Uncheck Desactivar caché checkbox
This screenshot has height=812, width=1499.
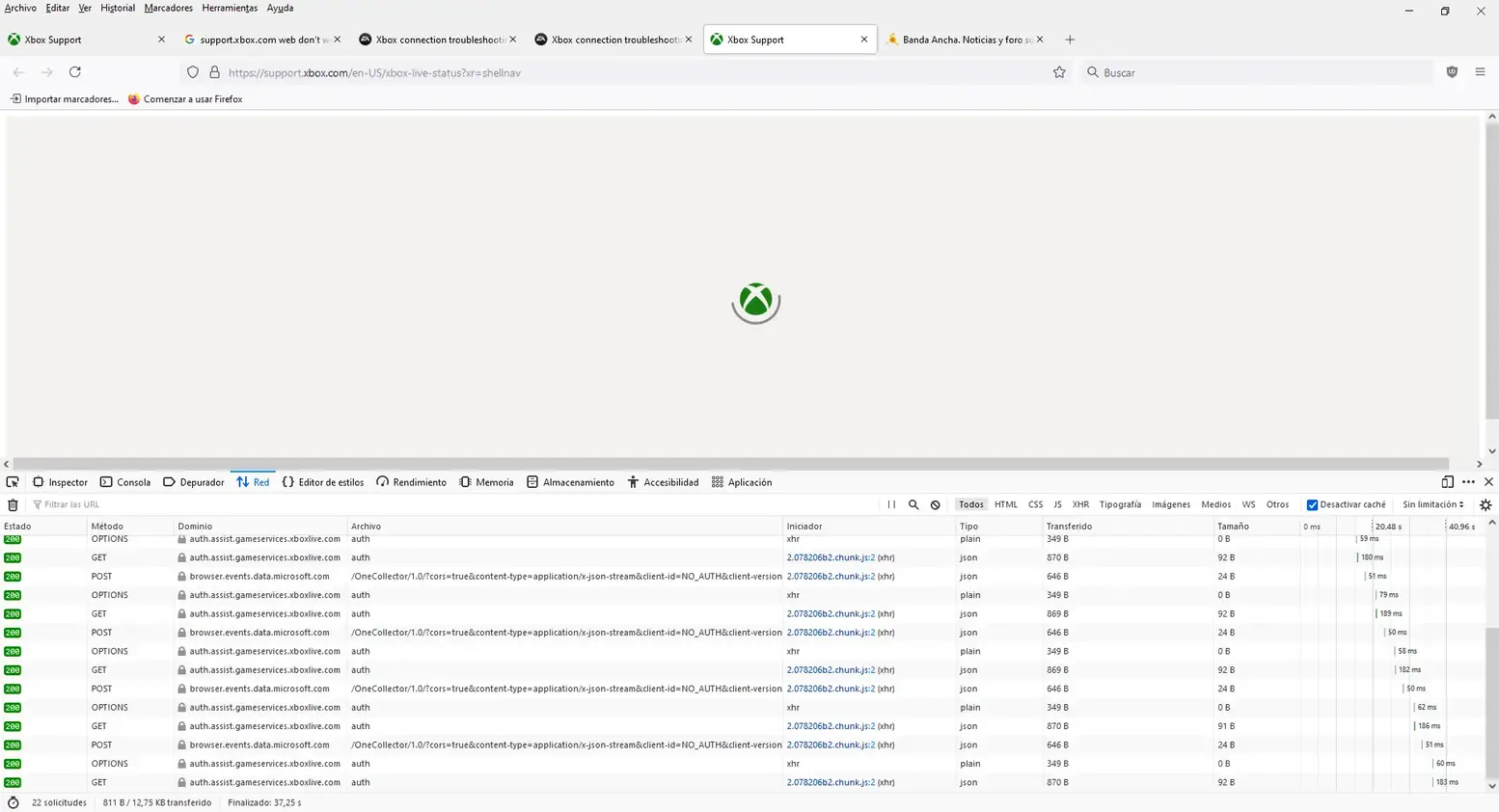pyautogui.click(x=1312, y=504)
